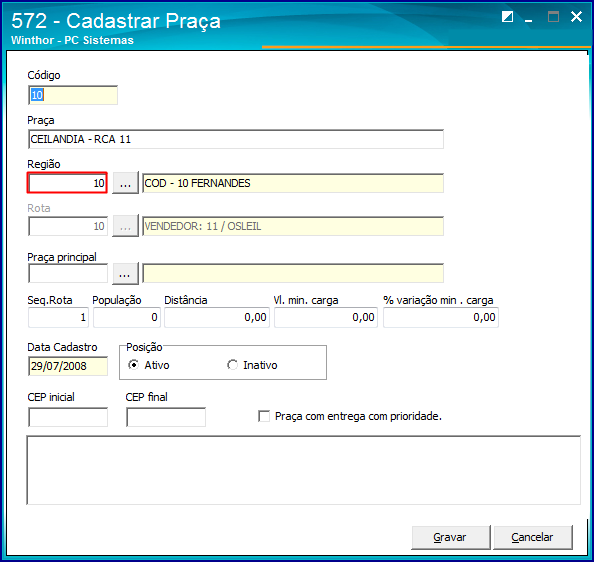This screenshot has height=562, width=594.
Task: Select the Inativo radio button
Action: pos(232,365)
